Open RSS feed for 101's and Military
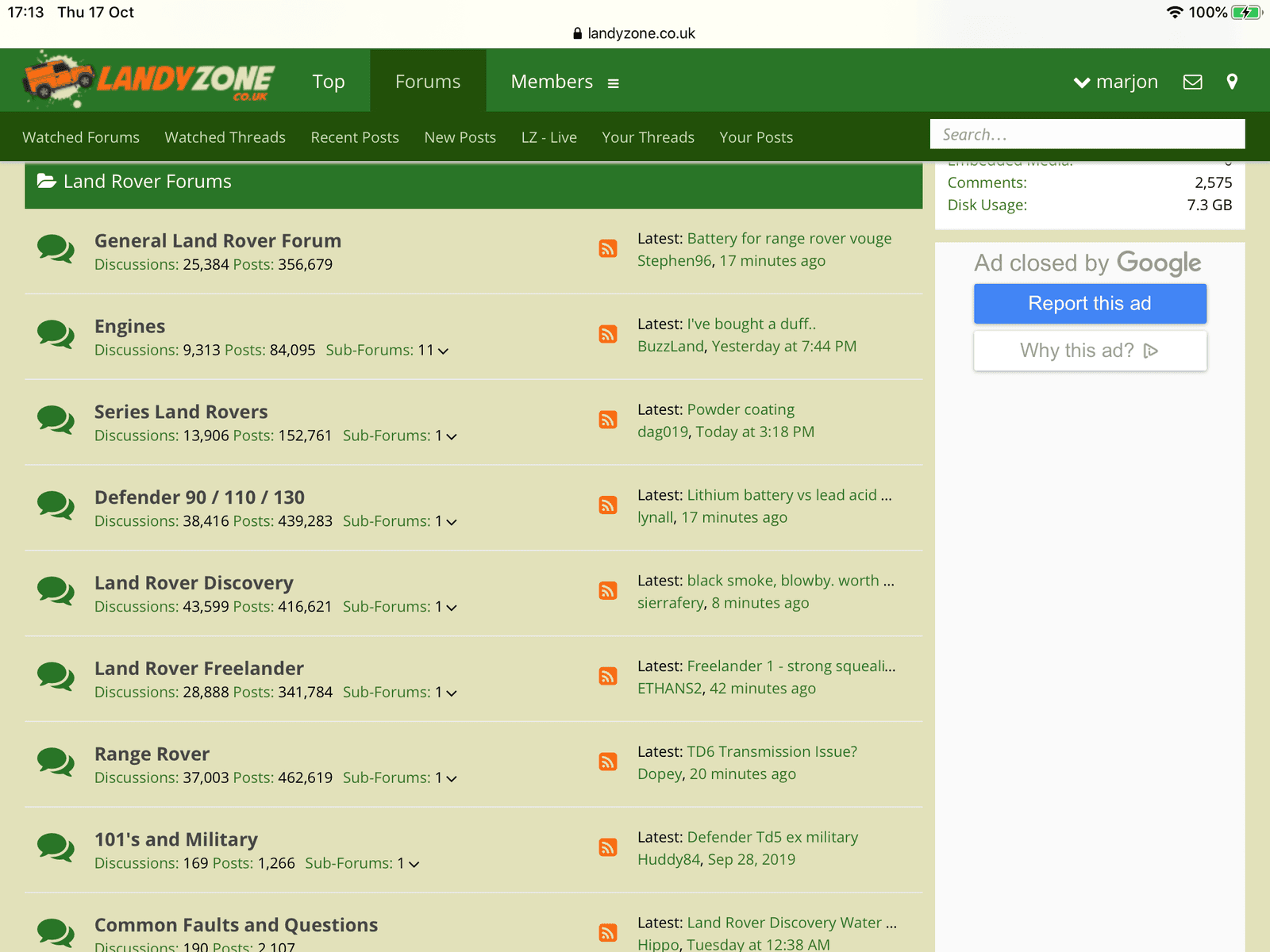 tap(608, 847)
